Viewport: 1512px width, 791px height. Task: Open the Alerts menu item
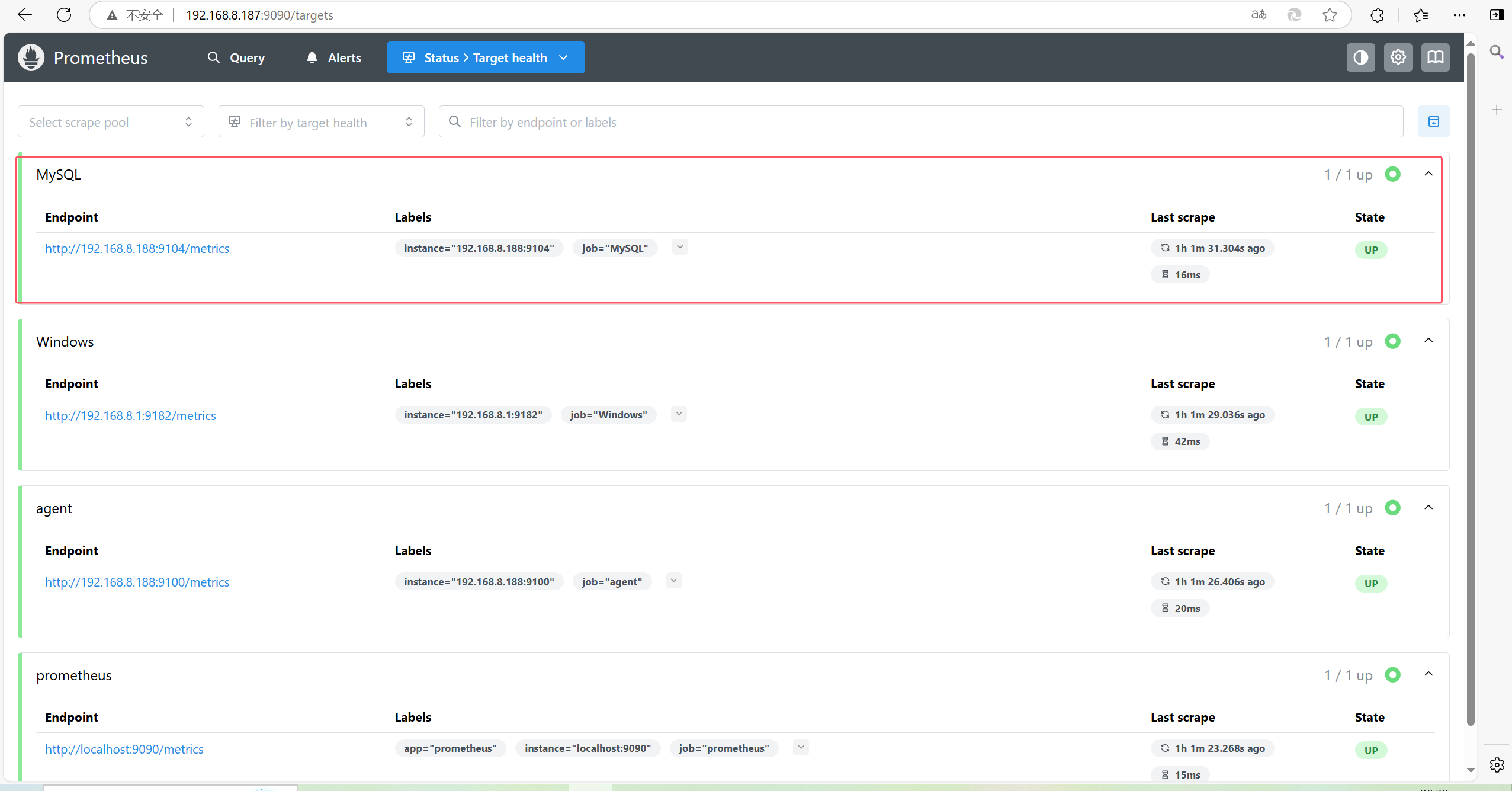coord(333,57)
